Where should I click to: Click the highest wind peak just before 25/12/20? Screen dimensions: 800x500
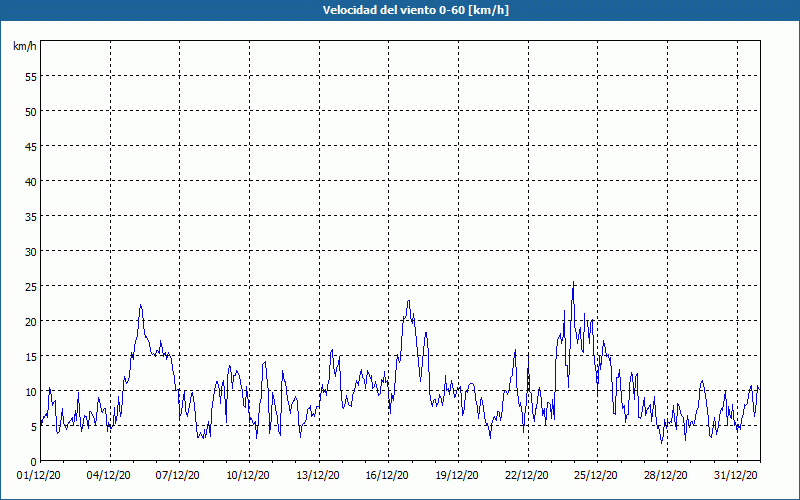(573, 282)
